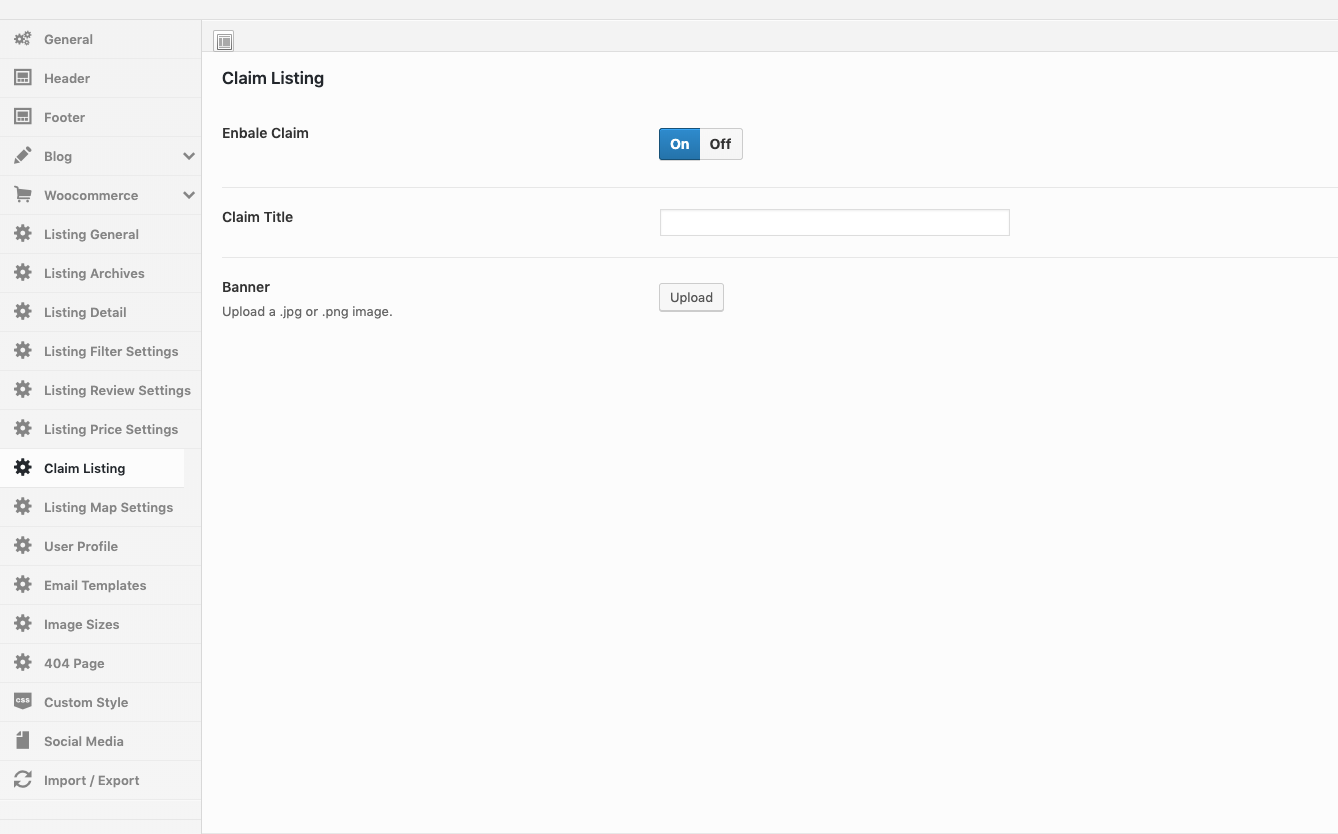Switch Enable Claim to Off

tap(720, 144)
